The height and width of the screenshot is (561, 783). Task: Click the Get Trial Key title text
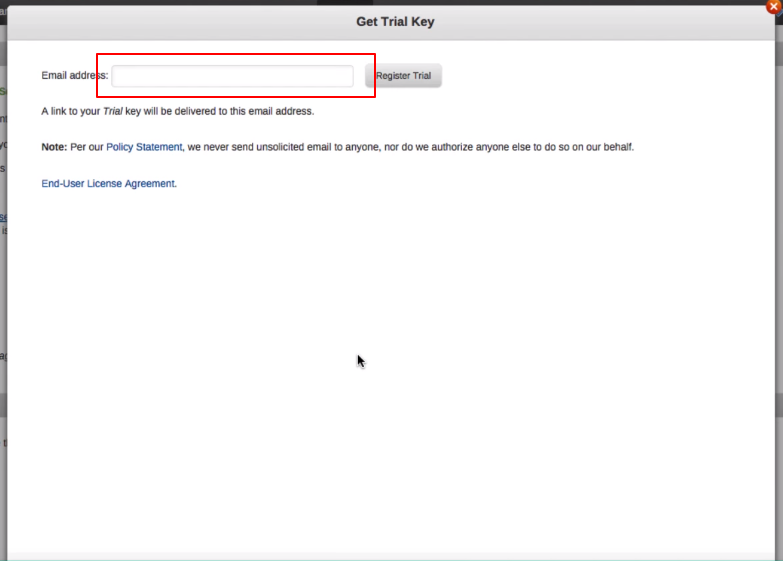395,22
